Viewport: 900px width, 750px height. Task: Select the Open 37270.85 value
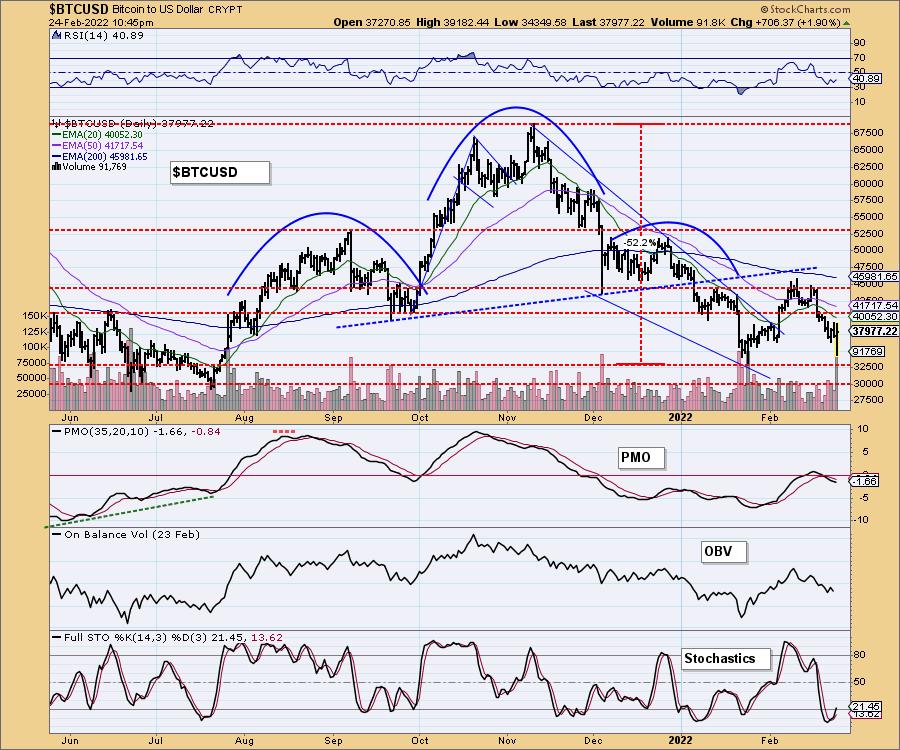(x=372, y=23)
